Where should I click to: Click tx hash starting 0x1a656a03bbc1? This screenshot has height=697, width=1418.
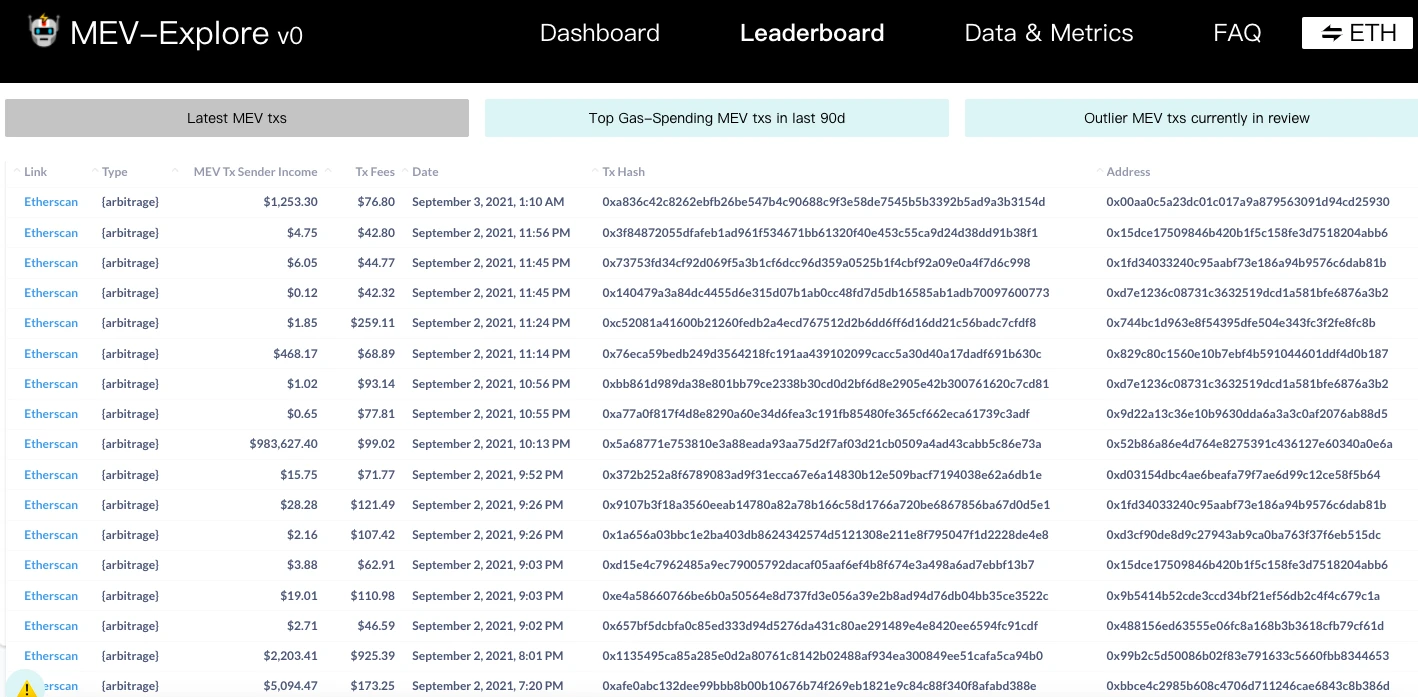pos(826,535)
